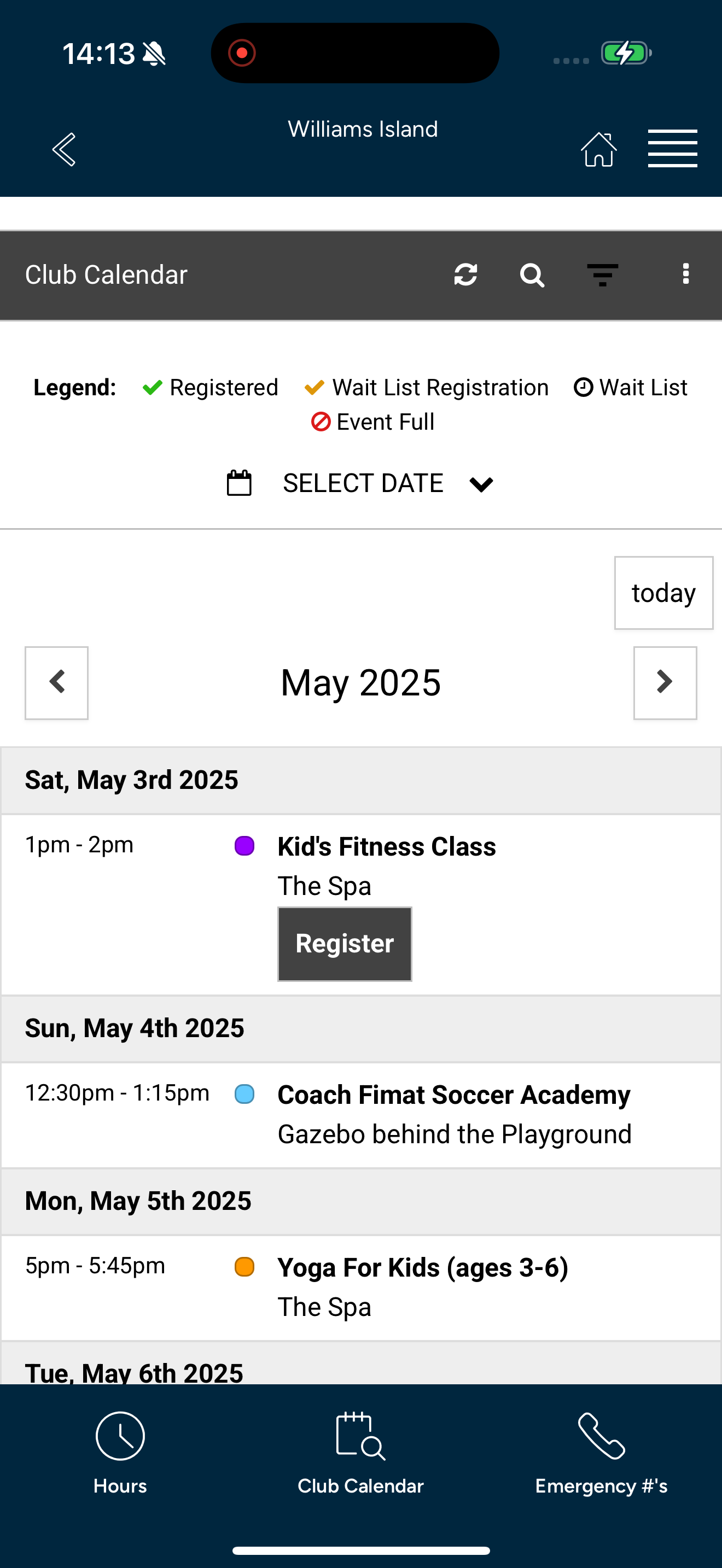The width and height of the screenshot is (722, 1568).
Task: Go to home via house icon
Action: pyautogui.click(x=599, y=149)
